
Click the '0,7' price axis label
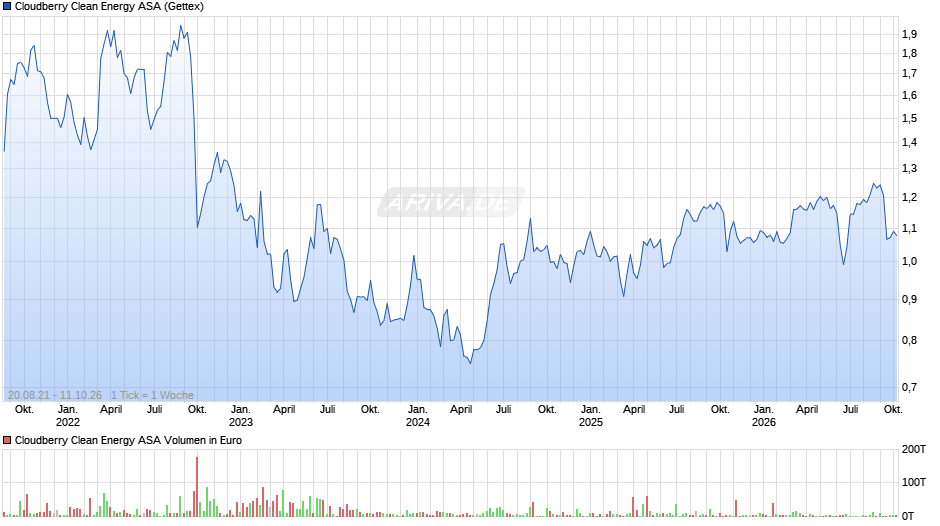[x=909, y=387]
